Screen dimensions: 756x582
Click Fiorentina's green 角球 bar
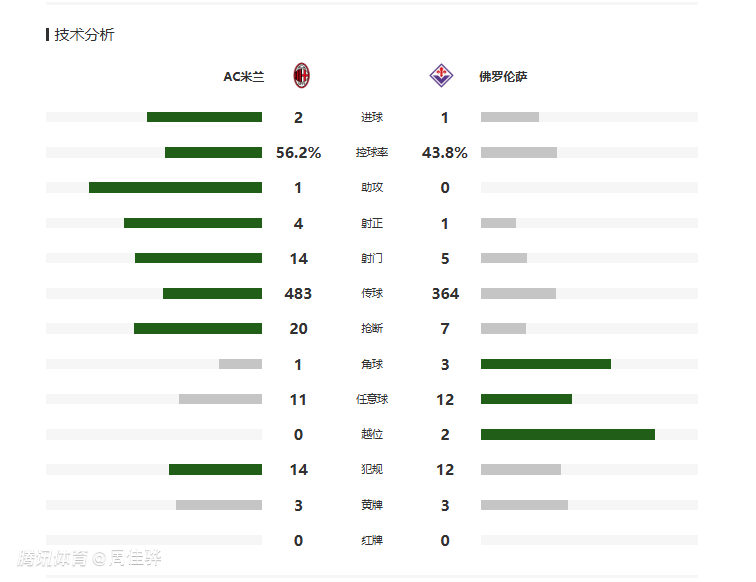click(545, 364)
